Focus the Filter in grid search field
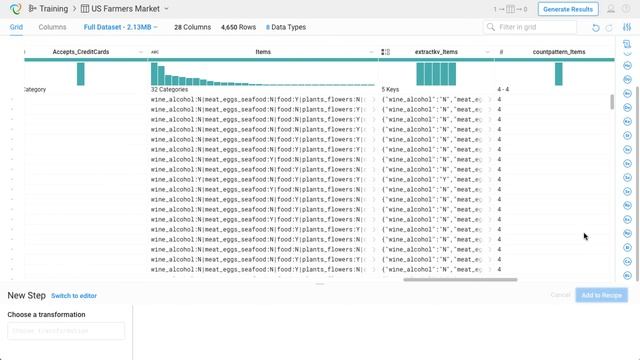The image size is (640, 360). coord(530,27)
